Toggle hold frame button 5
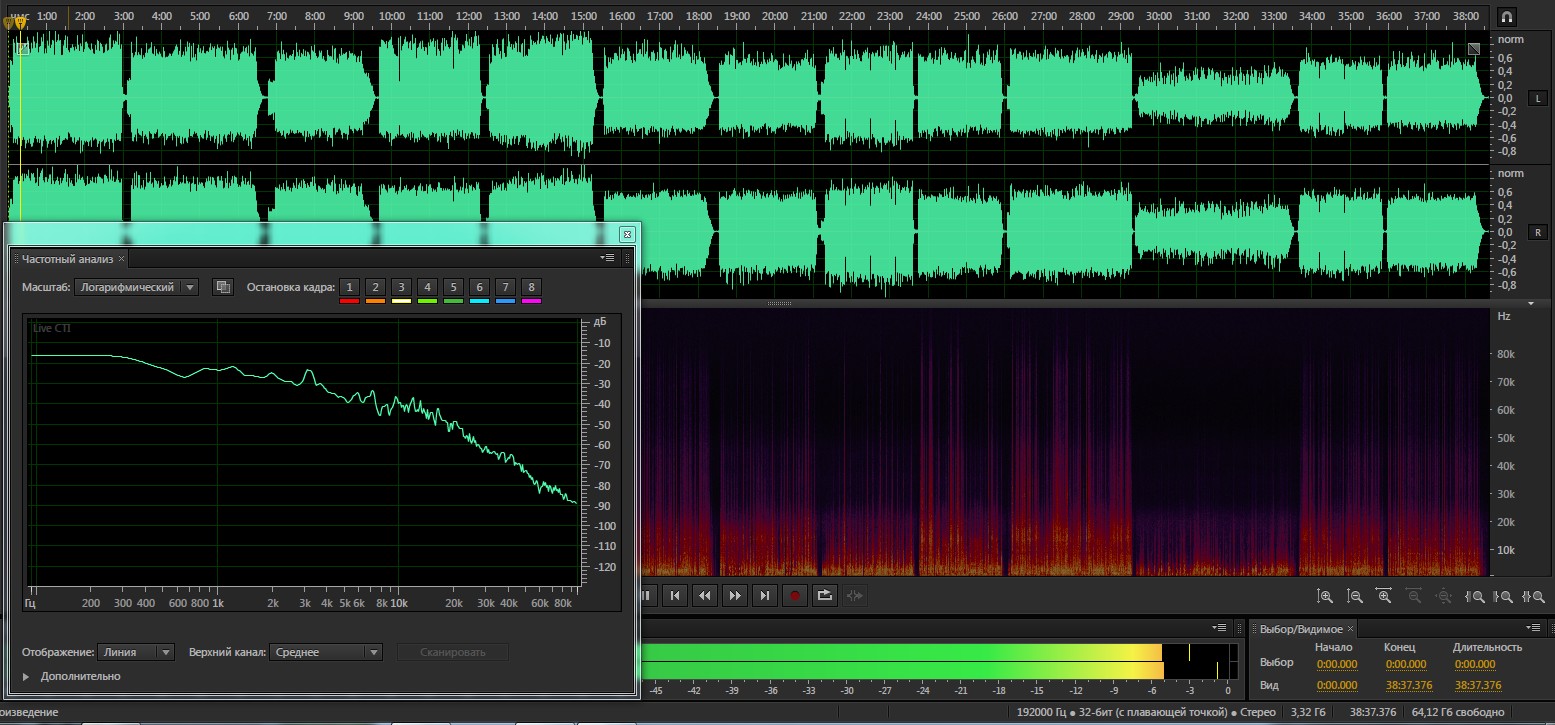 [x=453, y=287]
